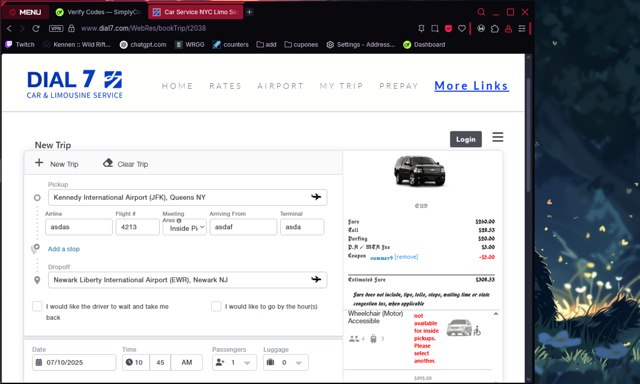
Task: Click the Add a stop link
Action: (x=64, y=249)
